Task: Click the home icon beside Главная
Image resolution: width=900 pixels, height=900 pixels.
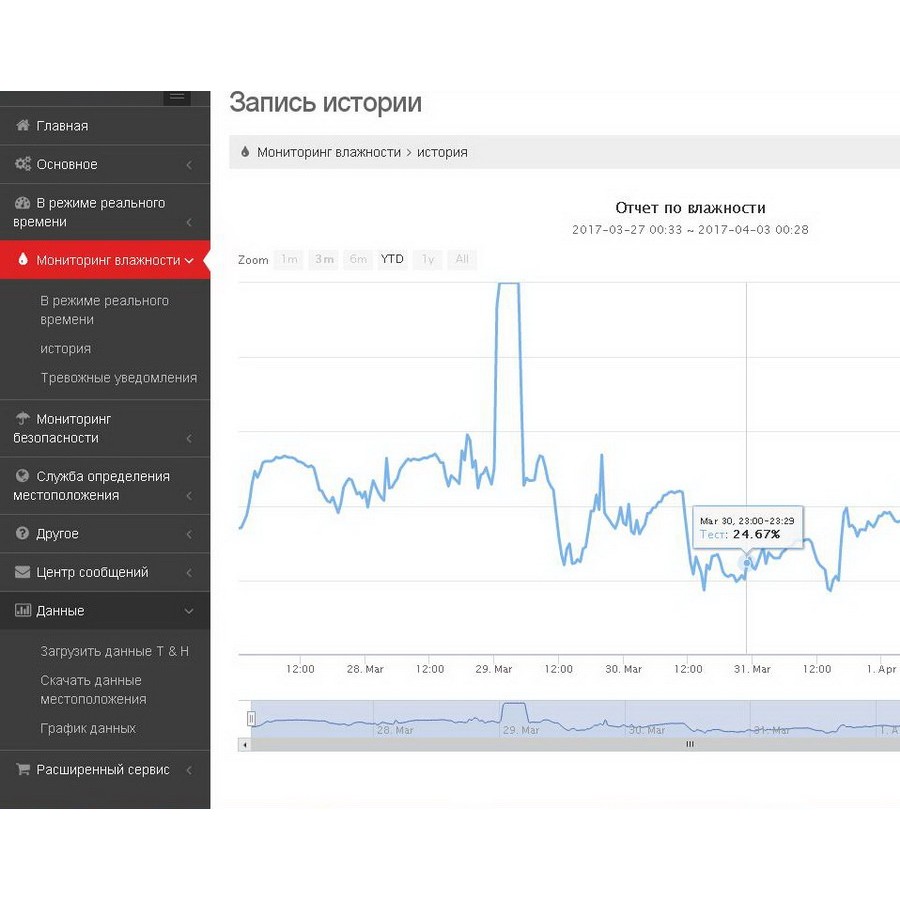Action: tap(23, 126)
